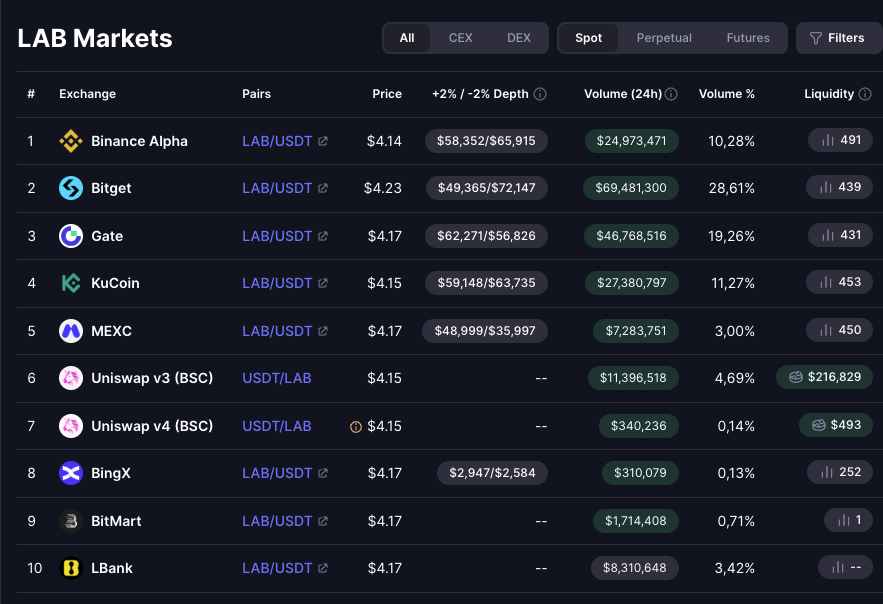Click the liquidity score 252 badge
Image resolution: width=883 pixels, height=604 pixels.
coord(840,472)
